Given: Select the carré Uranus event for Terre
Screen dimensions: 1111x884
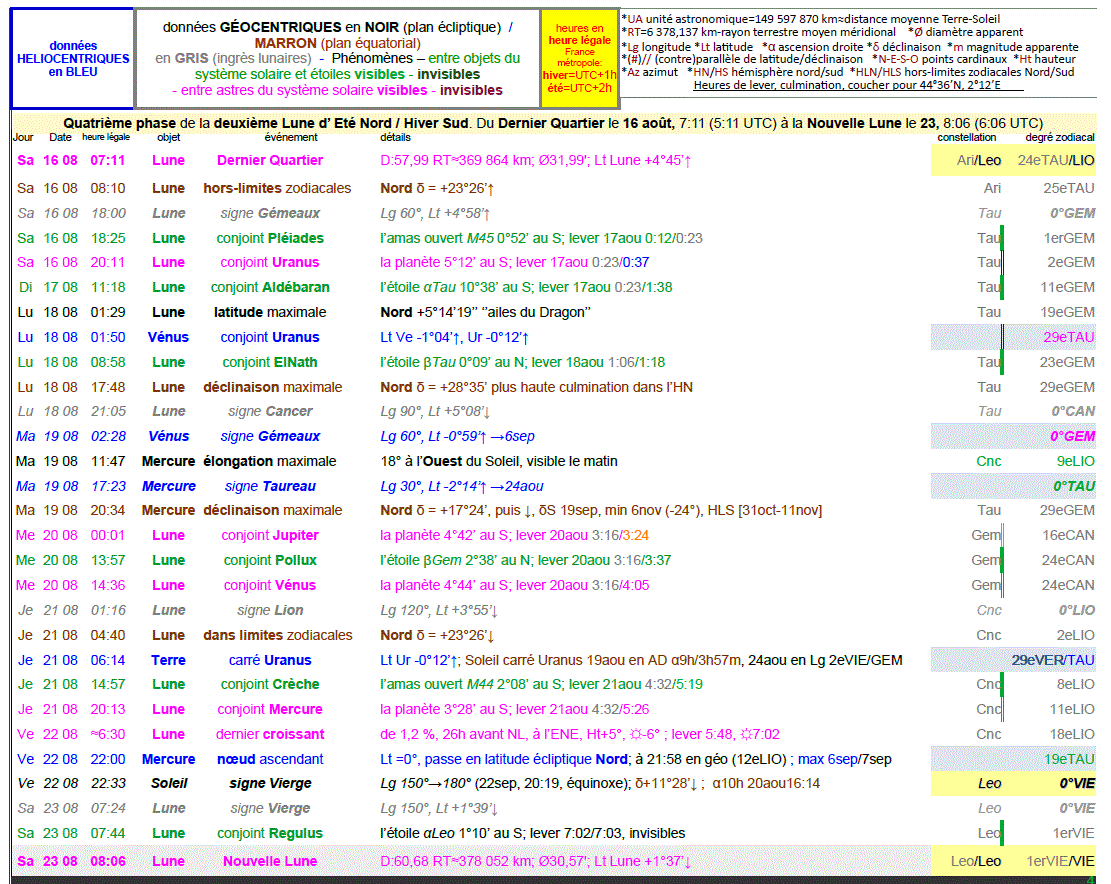Looking at the screenshot, I should coord(270,660).
